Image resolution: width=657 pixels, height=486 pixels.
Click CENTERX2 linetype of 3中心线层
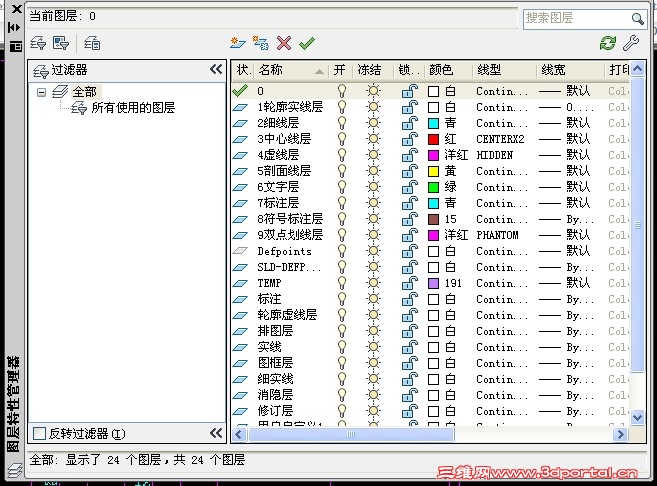click(500, 139)
